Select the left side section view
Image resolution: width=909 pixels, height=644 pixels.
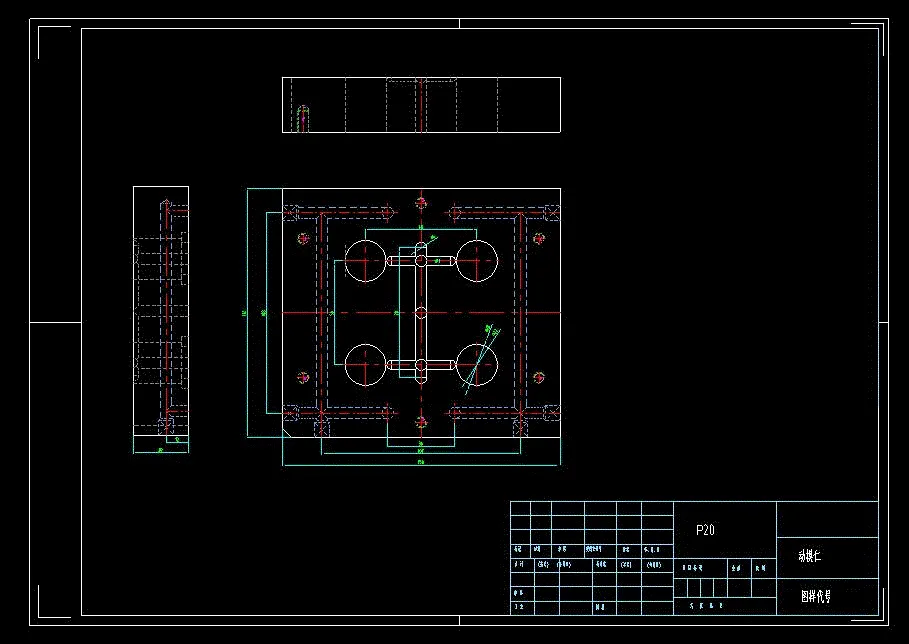[161, 311]
